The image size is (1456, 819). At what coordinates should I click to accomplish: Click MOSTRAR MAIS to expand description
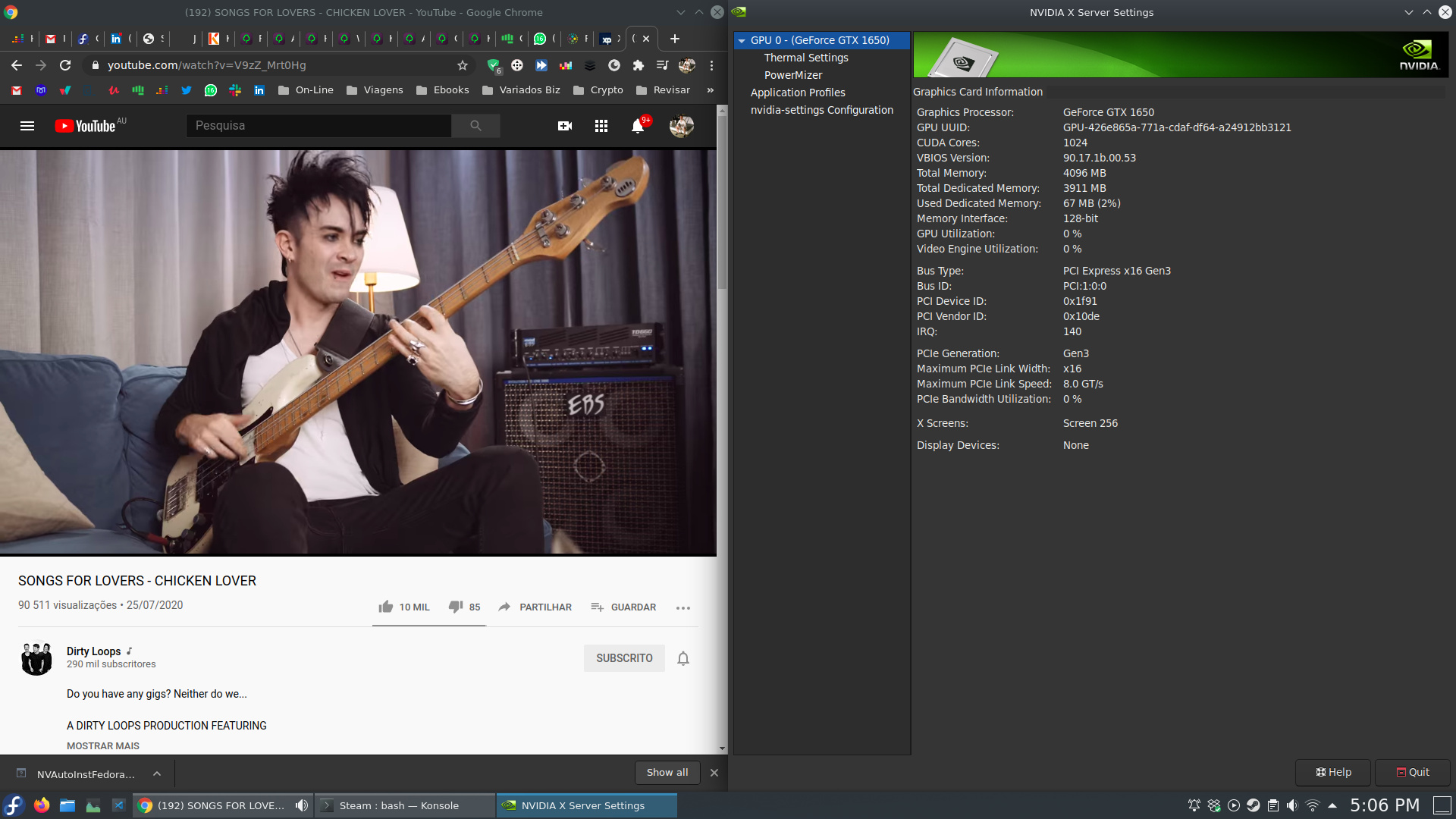[103, 745]
